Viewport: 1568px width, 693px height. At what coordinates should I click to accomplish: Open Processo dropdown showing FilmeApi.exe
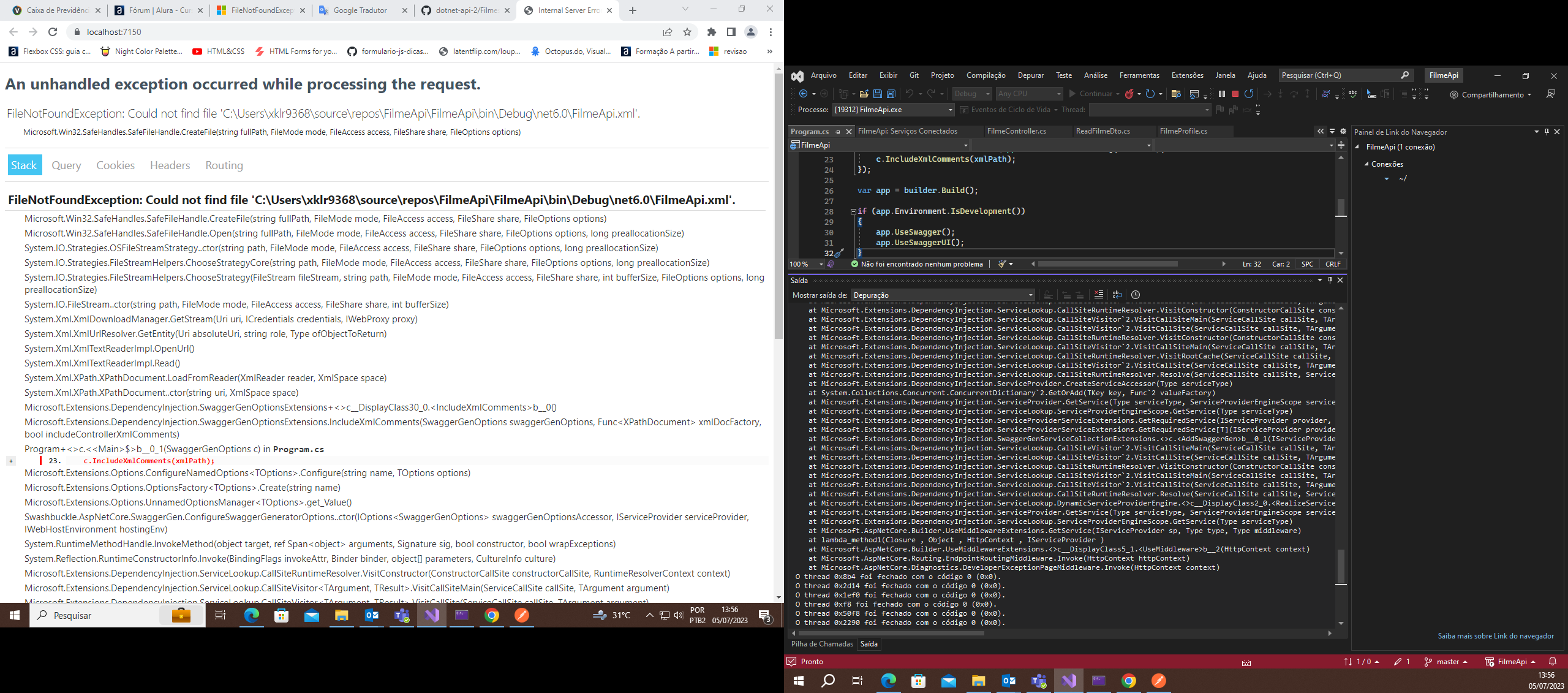coord(893,110)
